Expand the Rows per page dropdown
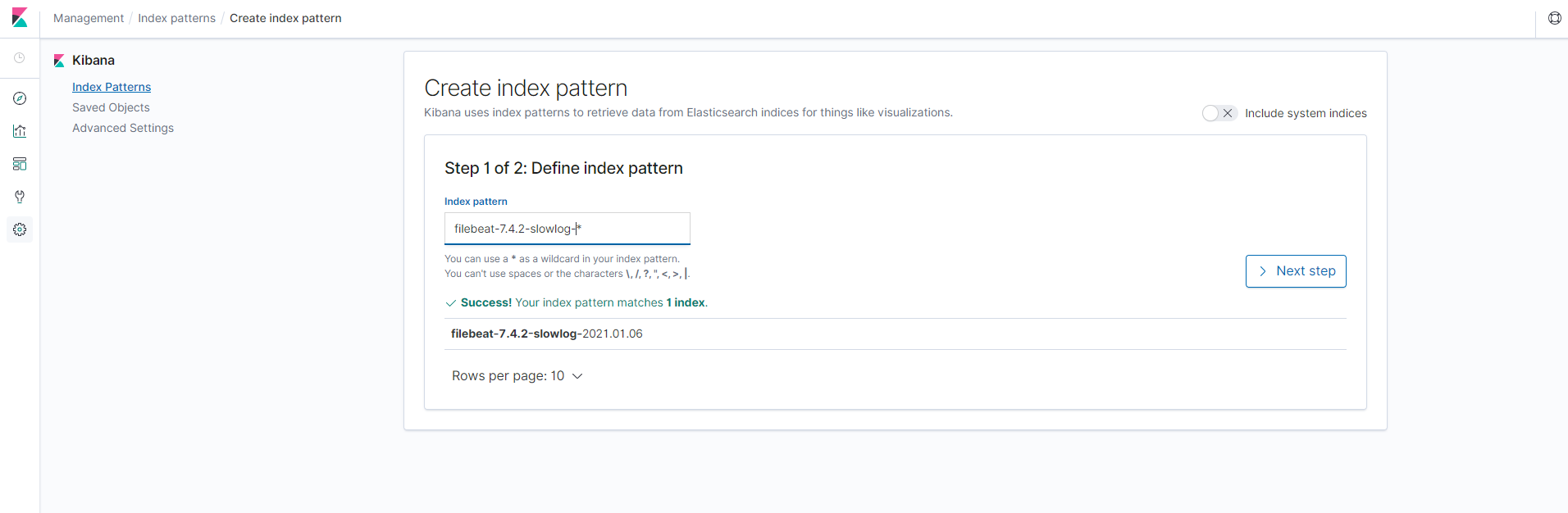The height and width of the screenshot is (513, 1568). (x=517, y=376)
